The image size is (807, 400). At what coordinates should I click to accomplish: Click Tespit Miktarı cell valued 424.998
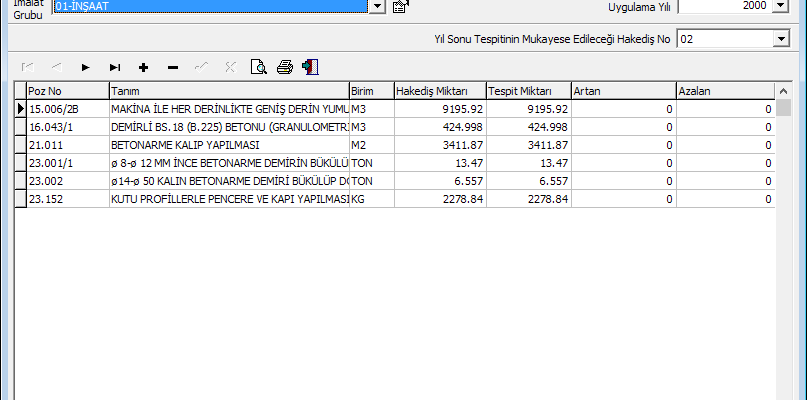click(528, 127)
